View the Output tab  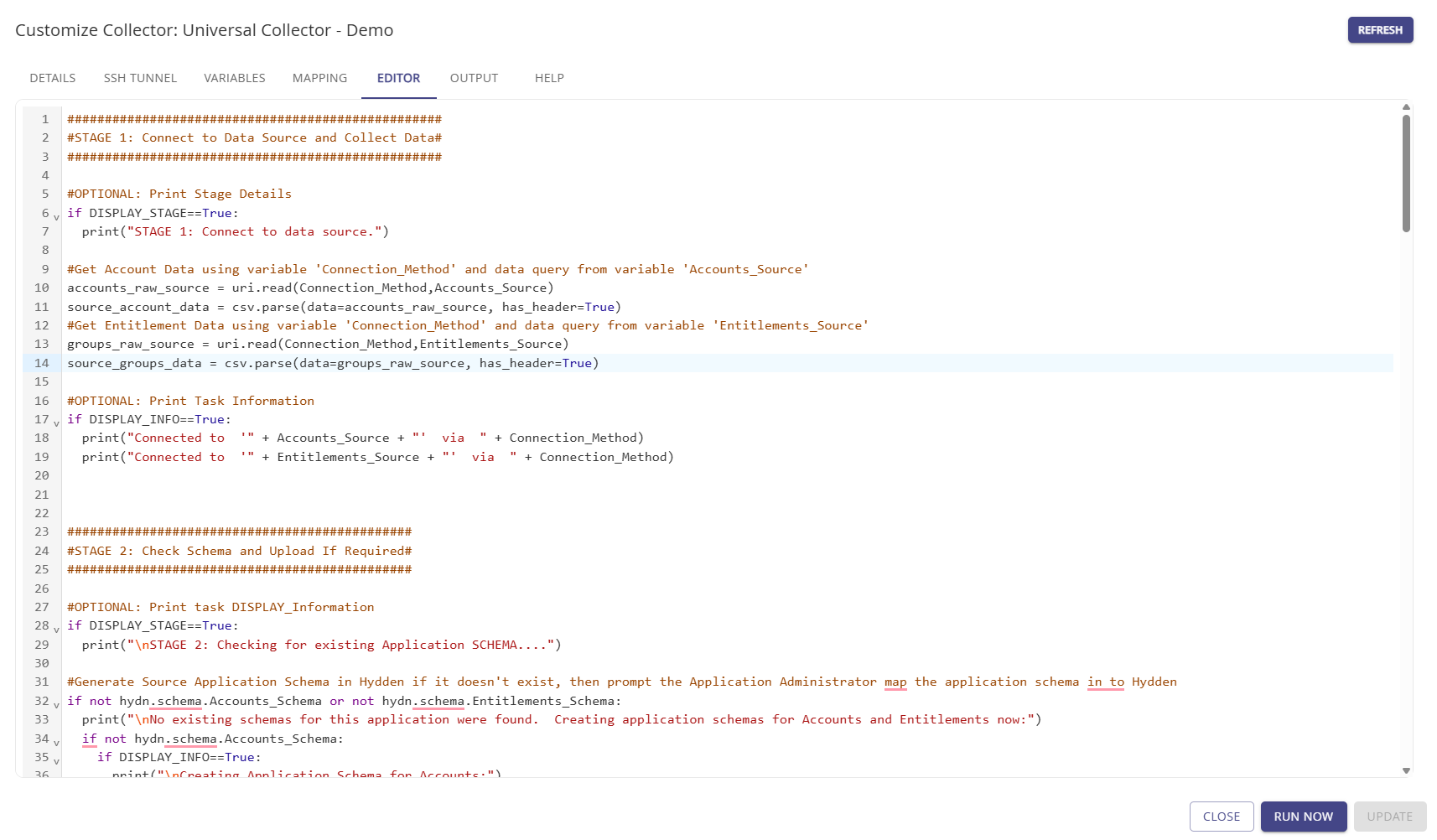[474, 78]
